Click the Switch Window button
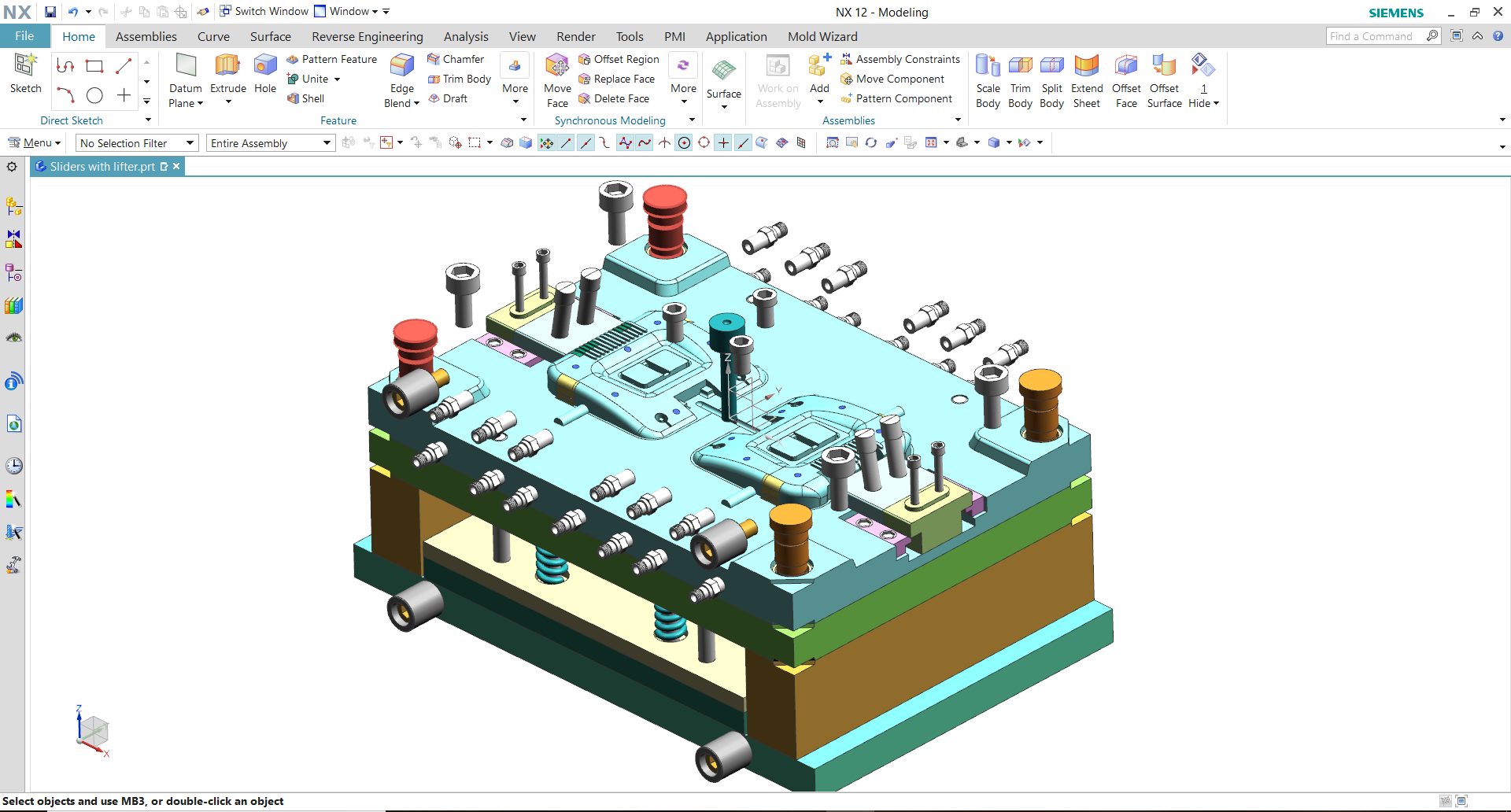1511x812 pixels. tap(264, 11)
